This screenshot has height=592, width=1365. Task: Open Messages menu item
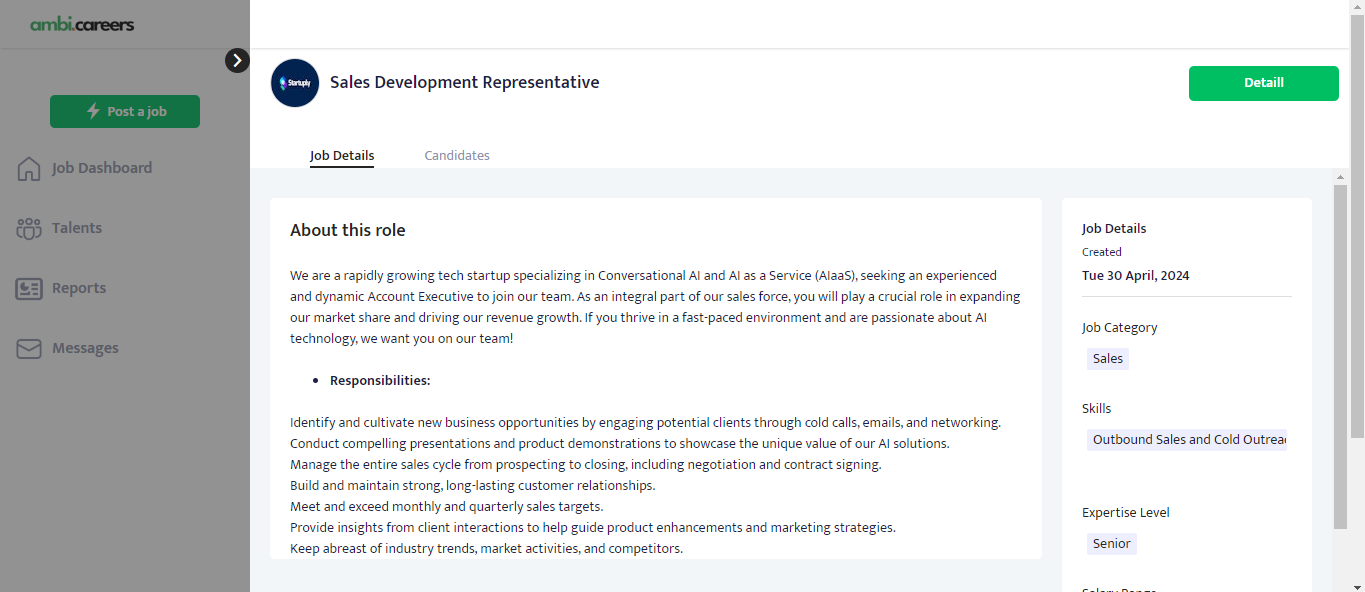(x=85, y=348)
